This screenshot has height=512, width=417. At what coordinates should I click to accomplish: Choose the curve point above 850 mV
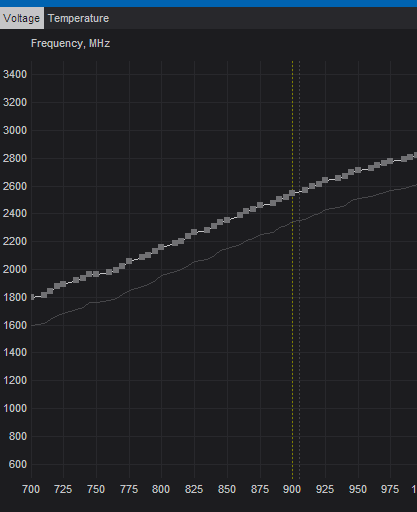coord(227,220)
